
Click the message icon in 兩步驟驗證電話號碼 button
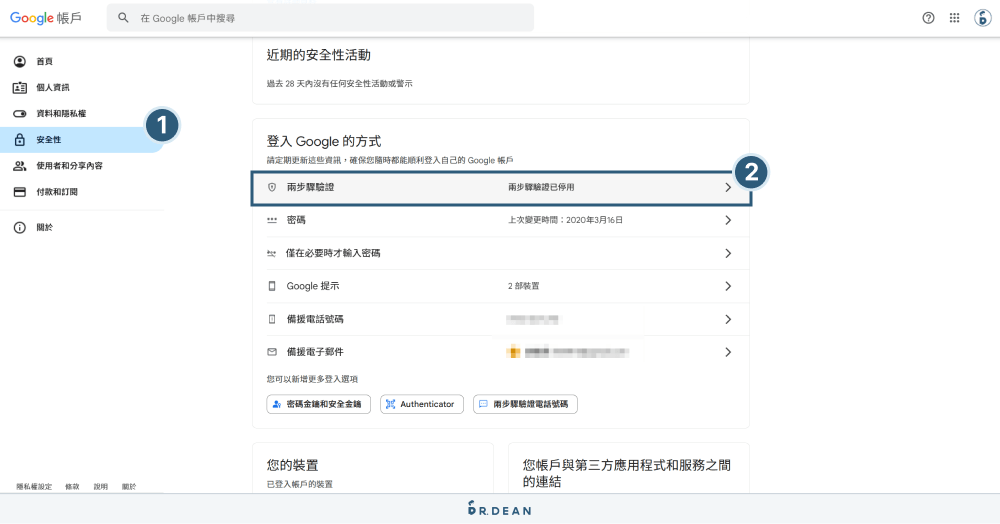click(x=483, y=404)
